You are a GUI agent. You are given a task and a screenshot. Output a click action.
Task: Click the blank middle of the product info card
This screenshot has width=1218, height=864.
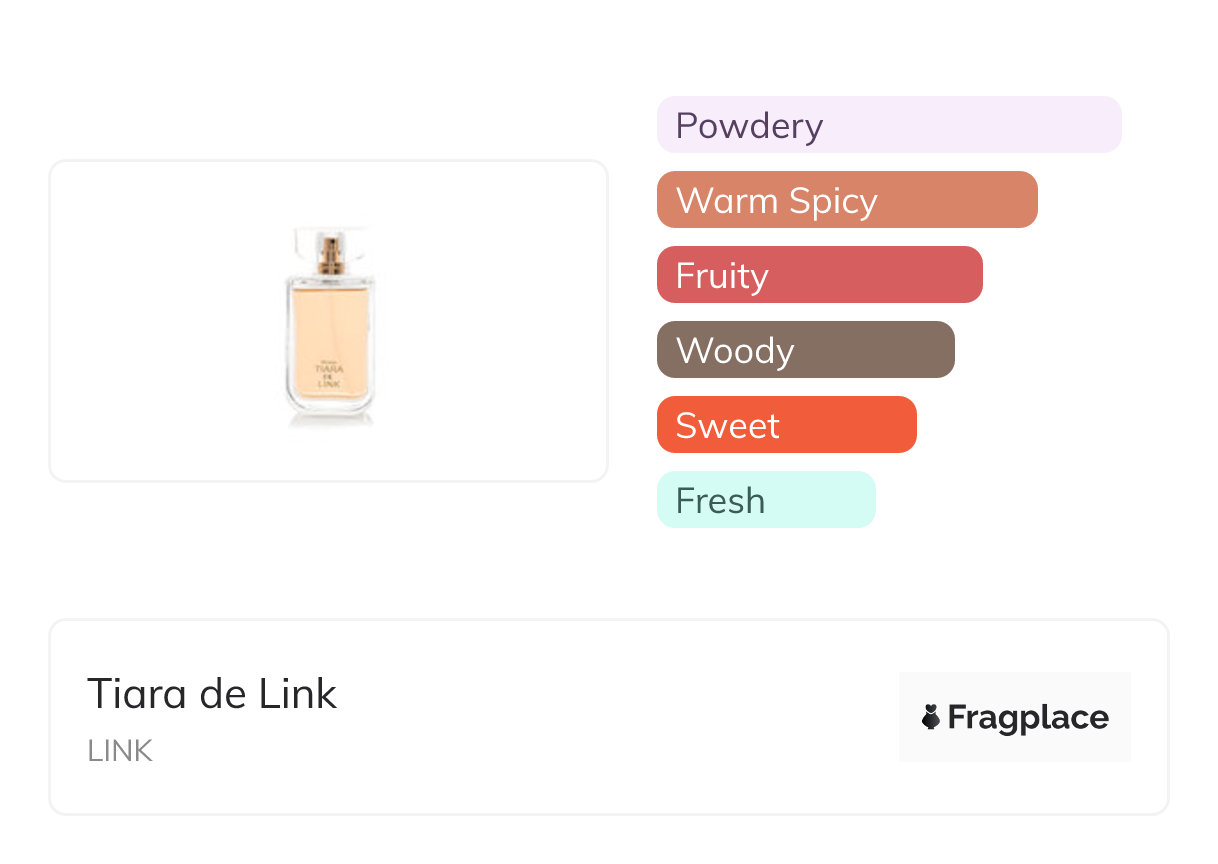[x=600, y=717]
